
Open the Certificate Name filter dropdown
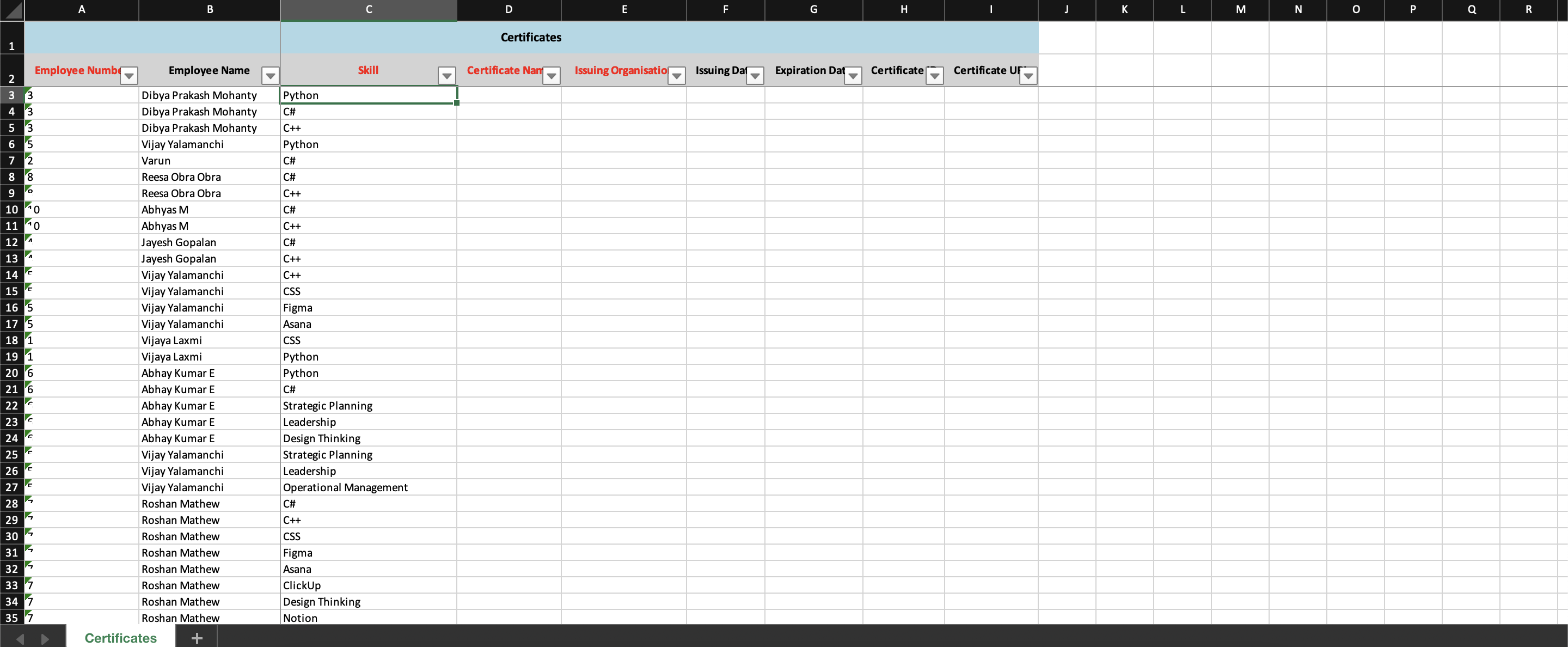point(551,76)
